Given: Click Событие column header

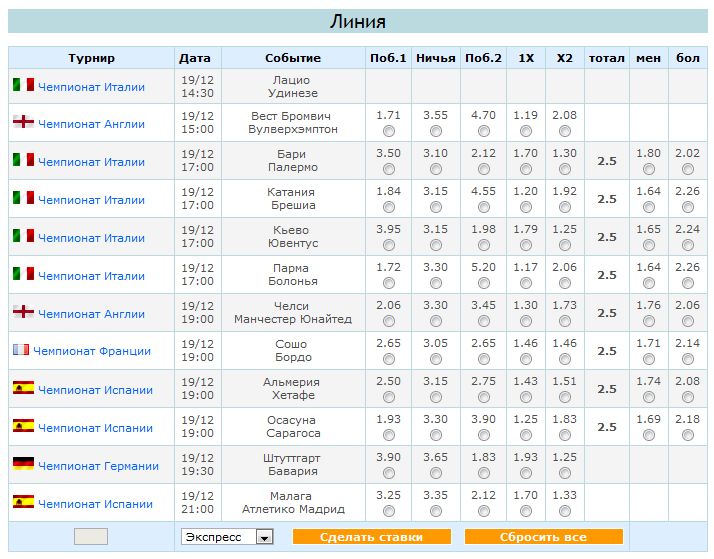Looking at the screenshot, I should 293,58.
